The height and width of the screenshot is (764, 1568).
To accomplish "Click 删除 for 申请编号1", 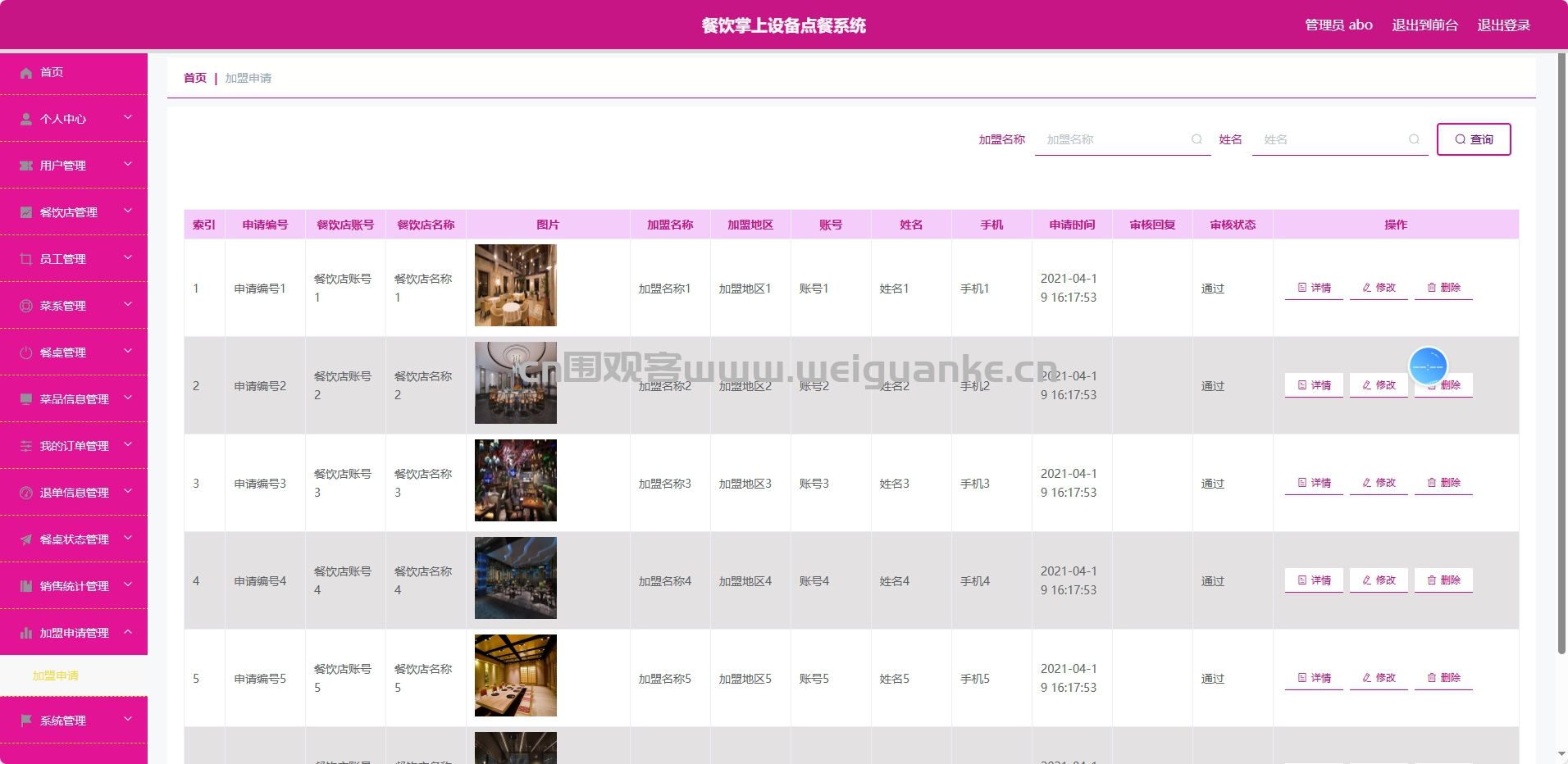I will pos(1443,288).
